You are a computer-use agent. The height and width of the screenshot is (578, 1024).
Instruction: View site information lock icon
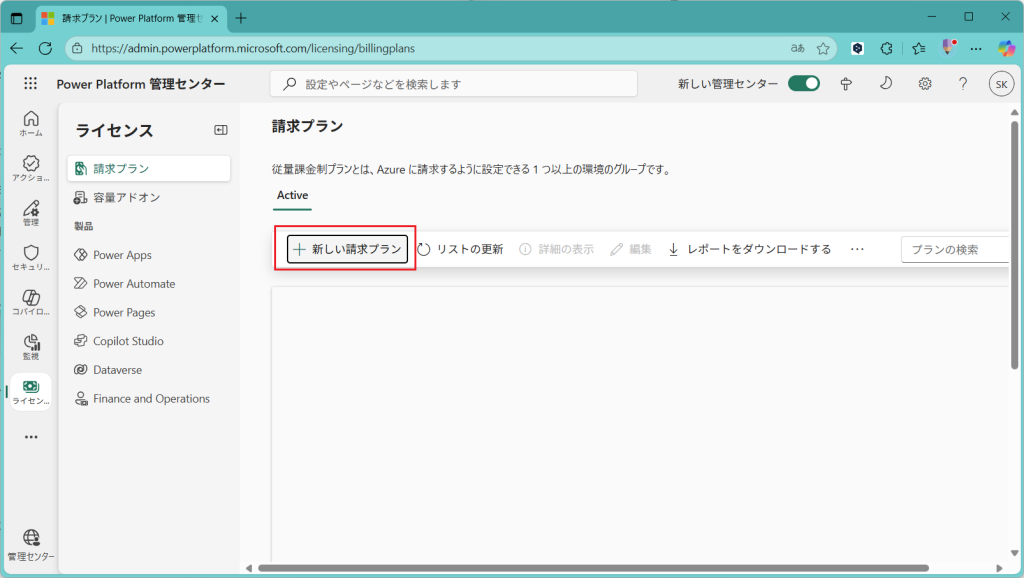(77, 48)
